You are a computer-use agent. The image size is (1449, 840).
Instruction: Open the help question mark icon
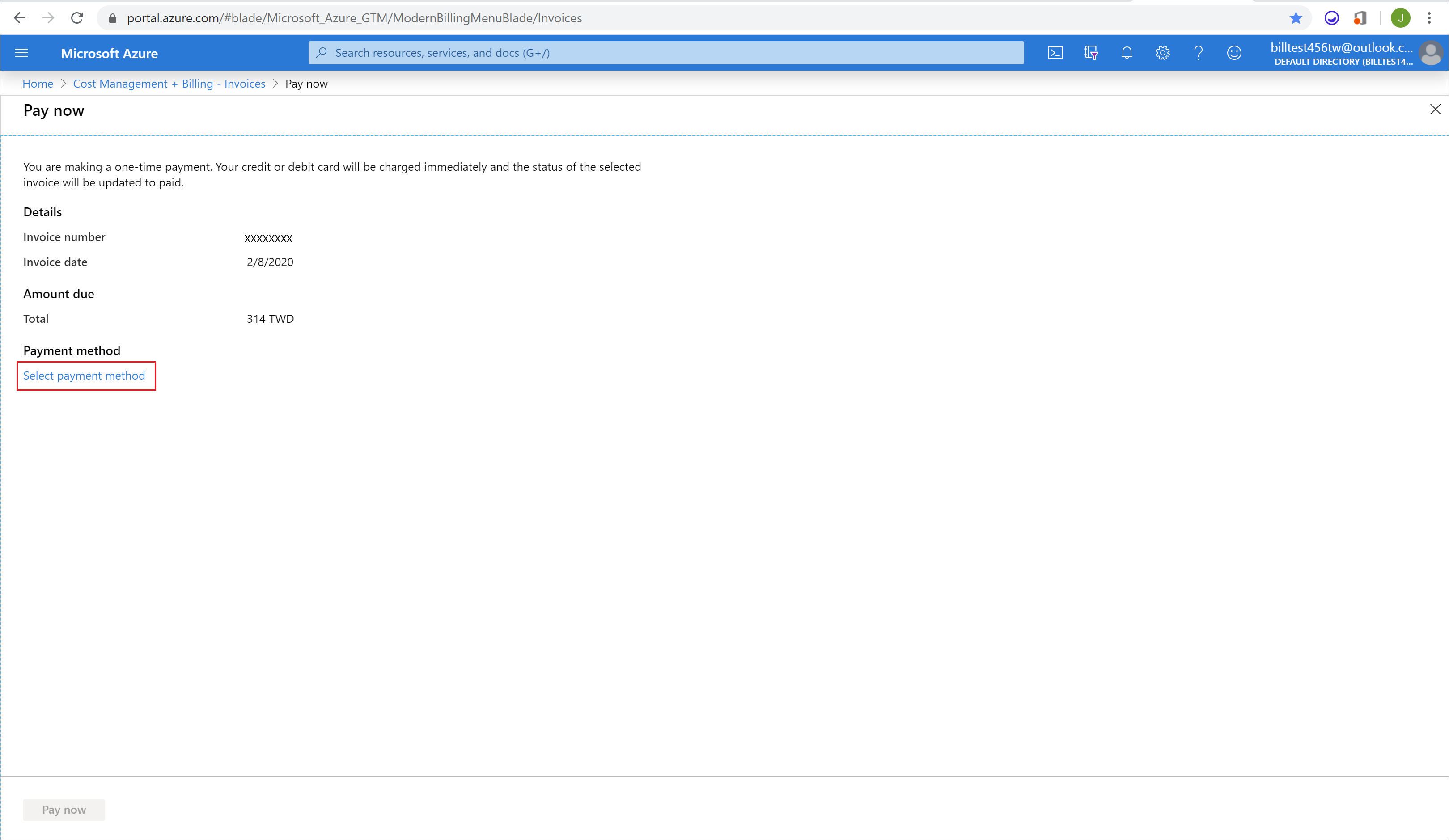[1197, 52]
